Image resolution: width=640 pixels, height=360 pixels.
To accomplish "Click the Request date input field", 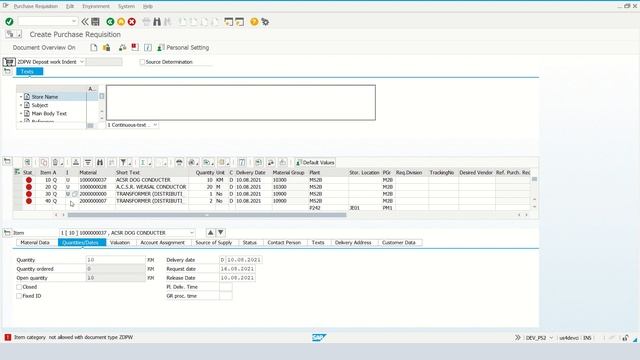I will tap(238, 269).
